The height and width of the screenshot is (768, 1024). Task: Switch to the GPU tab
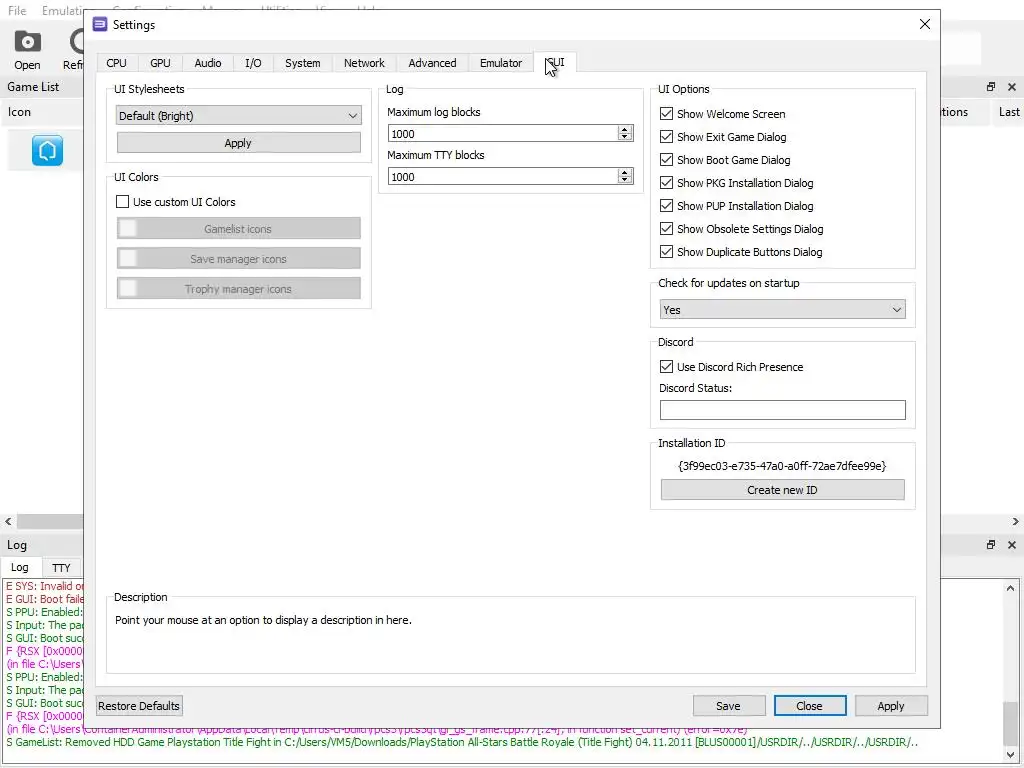160,63
